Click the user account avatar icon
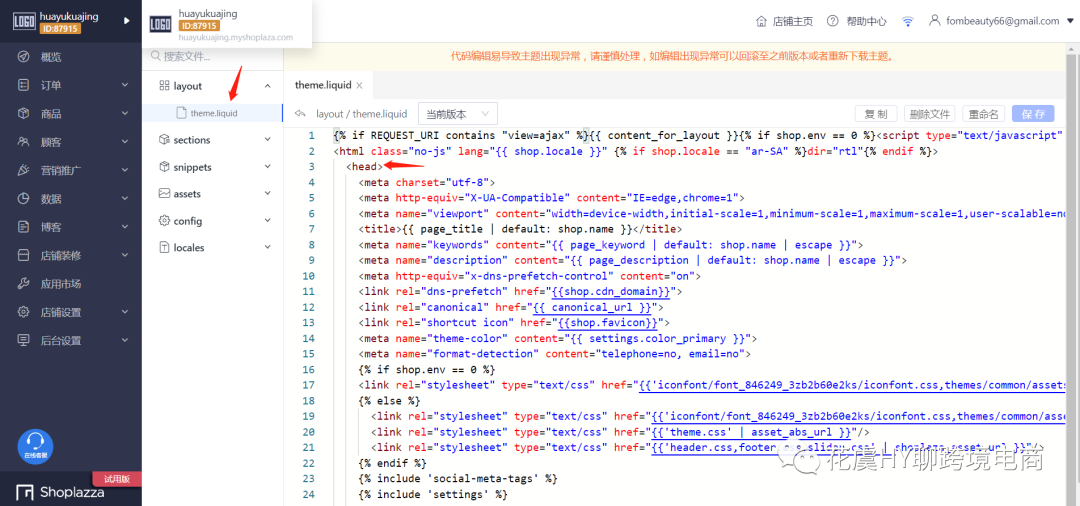This screenshot has width=1080, height=506. pyautogui.click(x=934, y=21)
